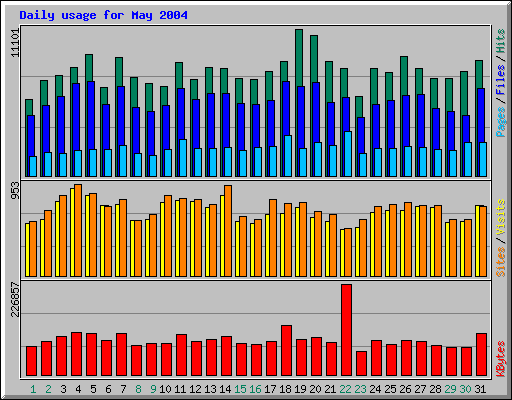Click day 26 on the x-axis
This screenshot has width=512, height=400.
pyautogui.click(x=405, y=389)
